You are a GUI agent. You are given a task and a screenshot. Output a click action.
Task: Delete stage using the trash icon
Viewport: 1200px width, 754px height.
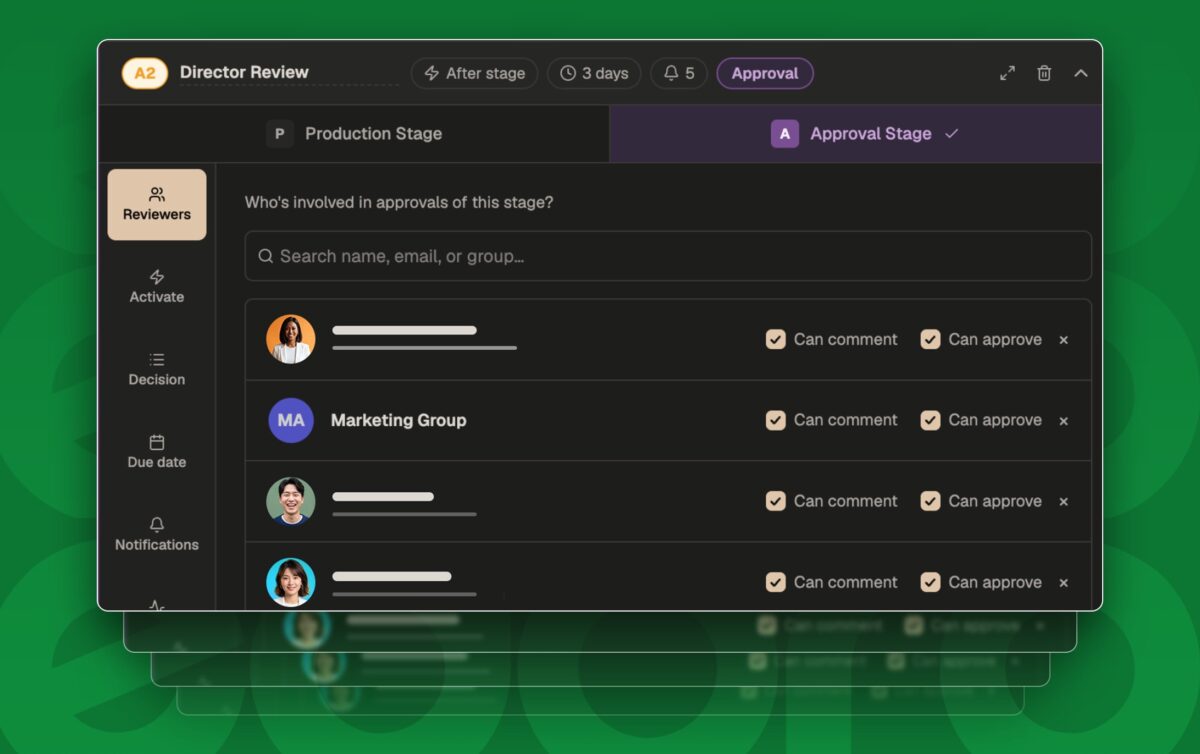click(1044, 73)
